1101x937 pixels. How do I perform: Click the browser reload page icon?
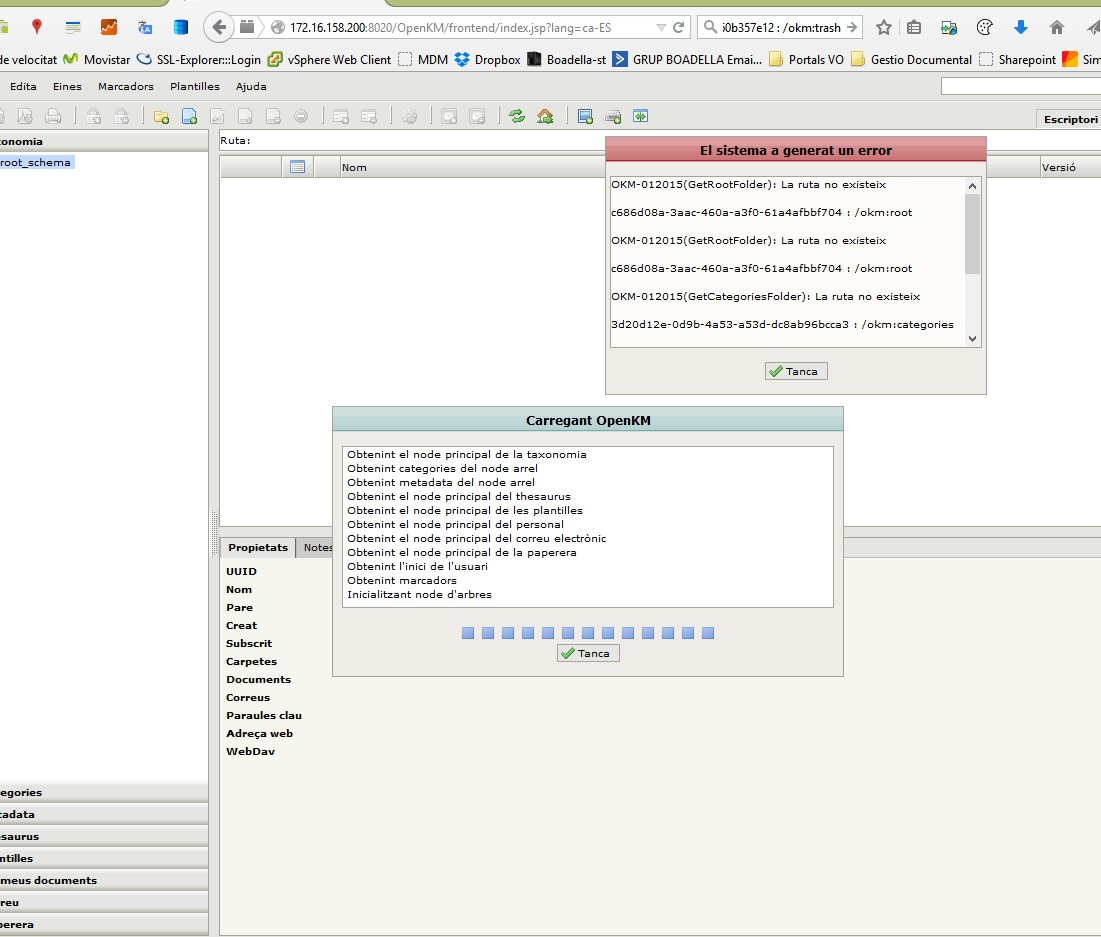coord(679,27)
